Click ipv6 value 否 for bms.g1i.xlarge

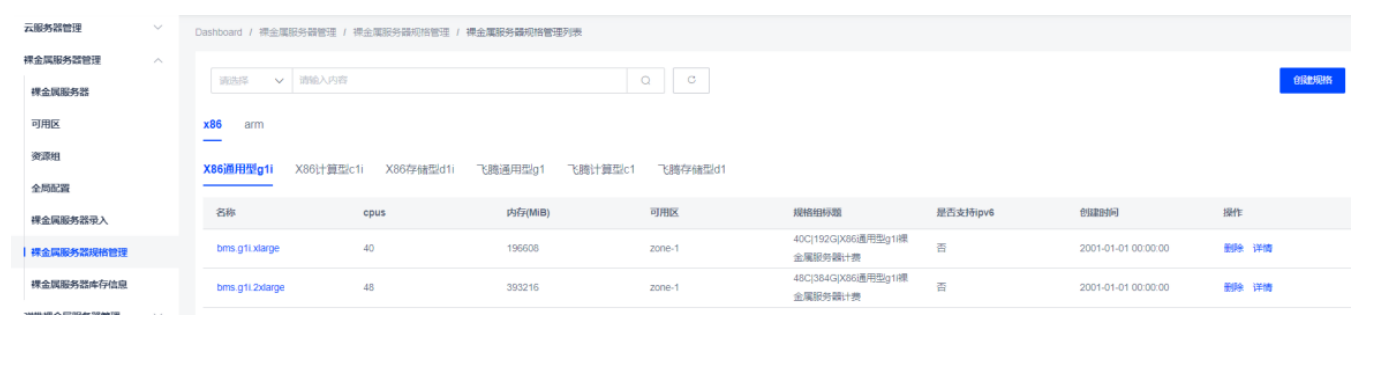[941, 247]
